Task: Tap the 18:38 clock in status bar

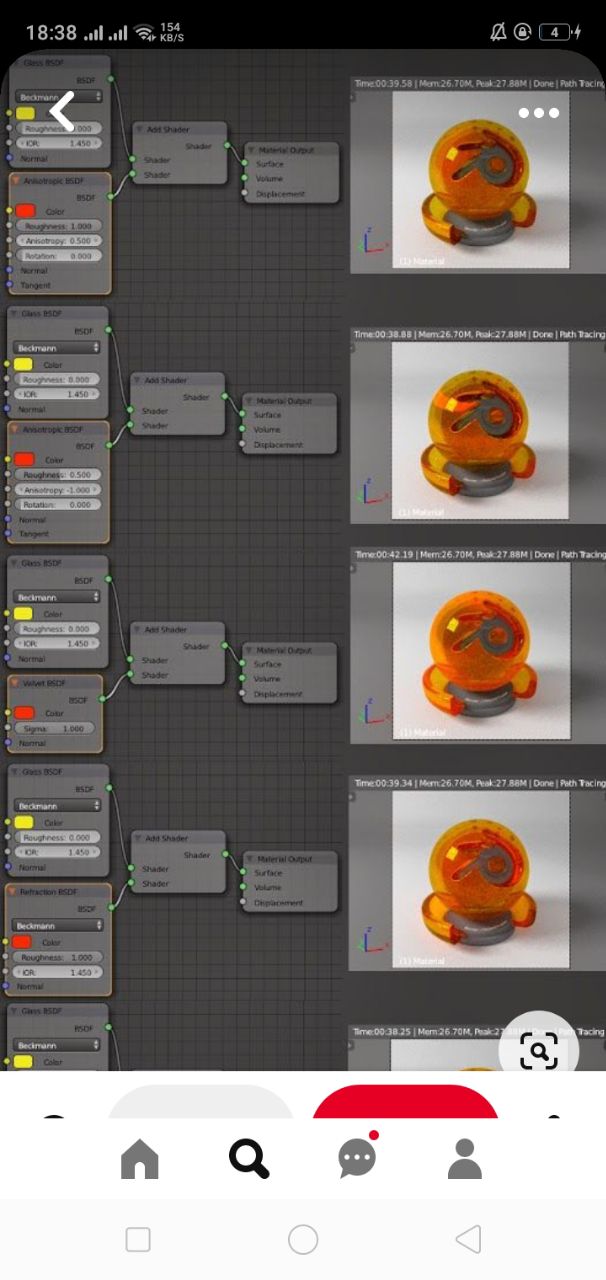Action: click(51, 32)
